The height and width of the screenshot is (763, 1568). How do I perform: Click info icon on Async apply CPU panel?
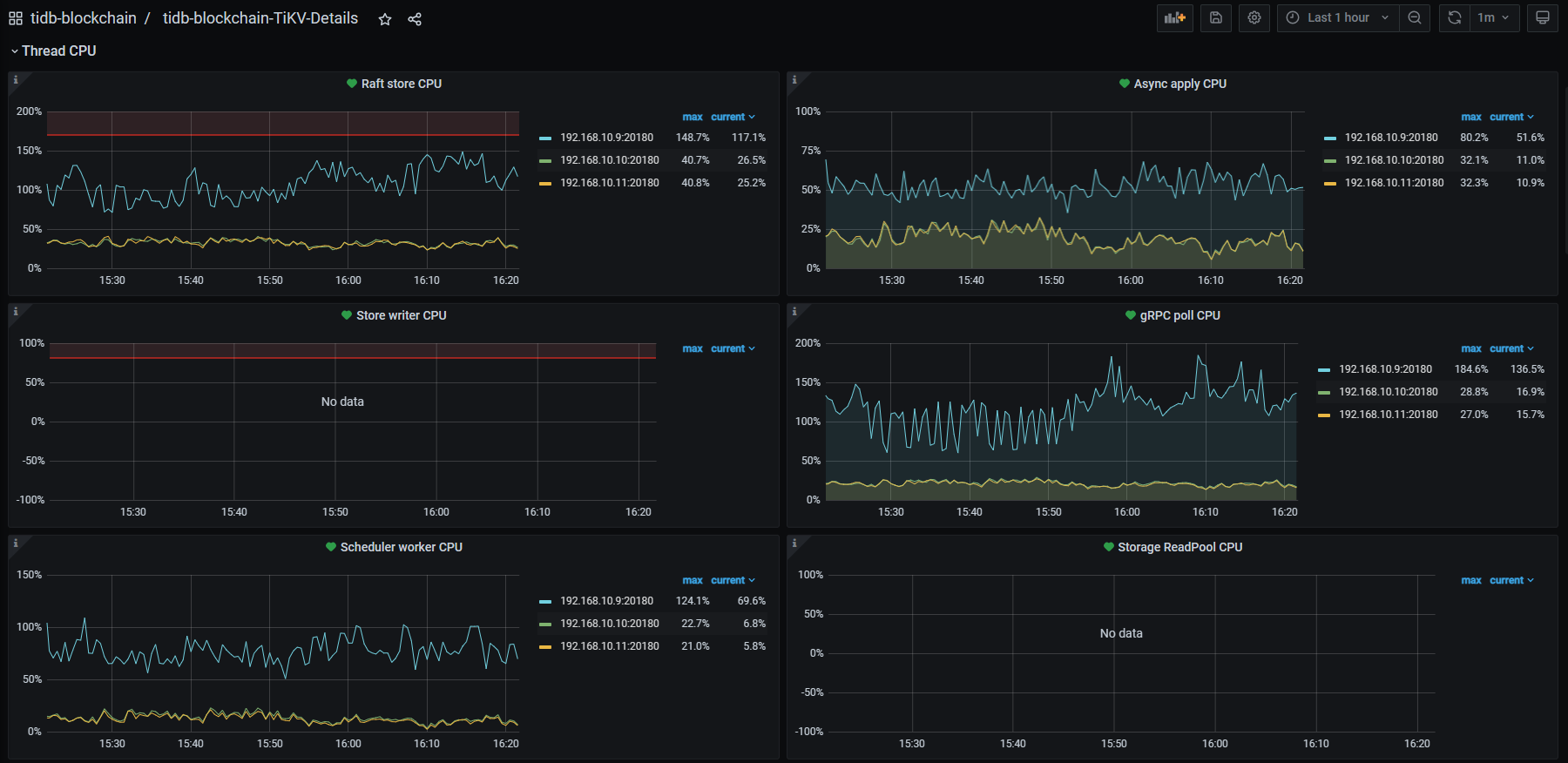click(x=794, y=79)
